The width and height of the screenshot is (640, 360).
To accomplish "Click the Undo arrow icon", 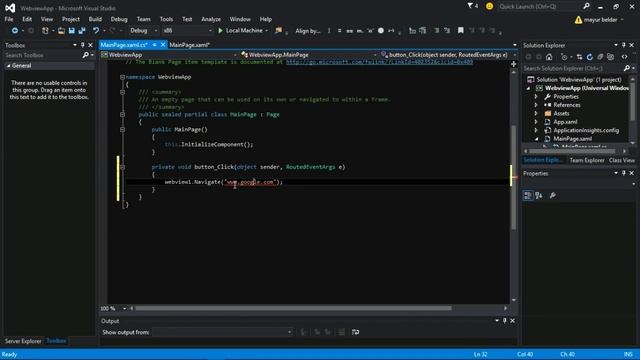I will [96, 31].
